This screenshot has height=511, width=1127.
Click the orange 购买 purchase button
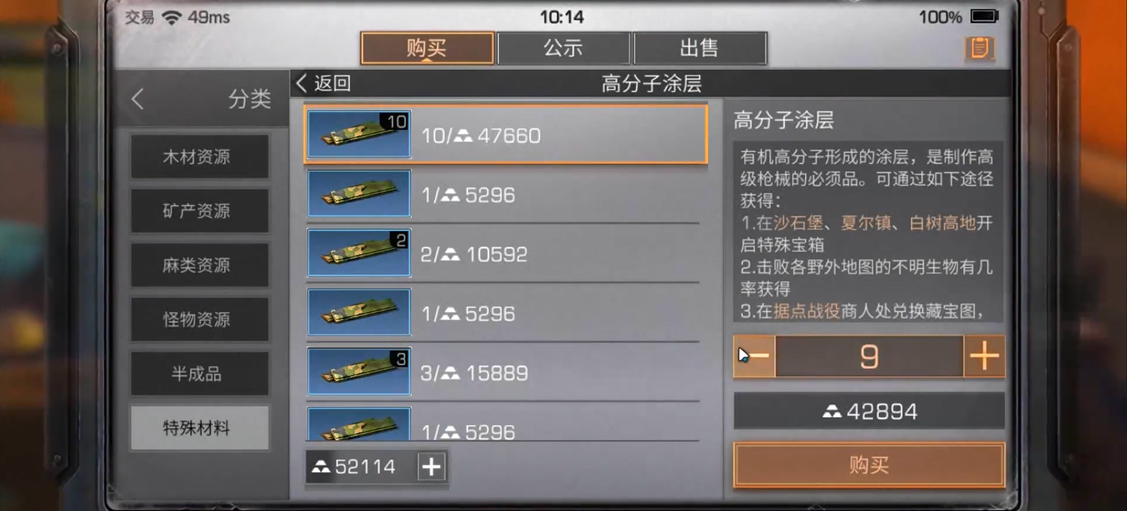pyautogui.click(x=869, y=466)
